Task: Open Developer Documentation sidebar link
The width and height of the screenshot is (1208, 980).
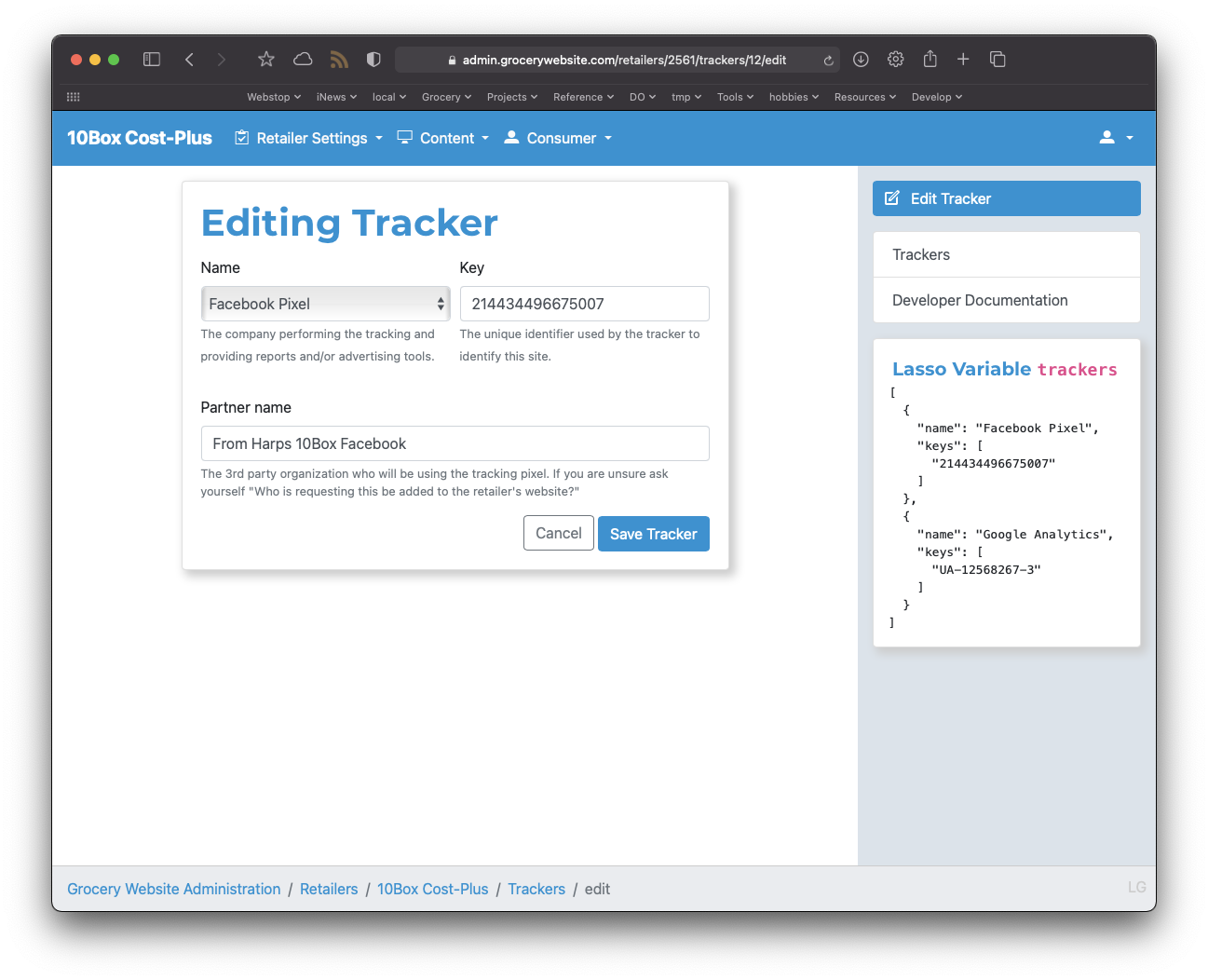Action: click(x=1006, y=300)
